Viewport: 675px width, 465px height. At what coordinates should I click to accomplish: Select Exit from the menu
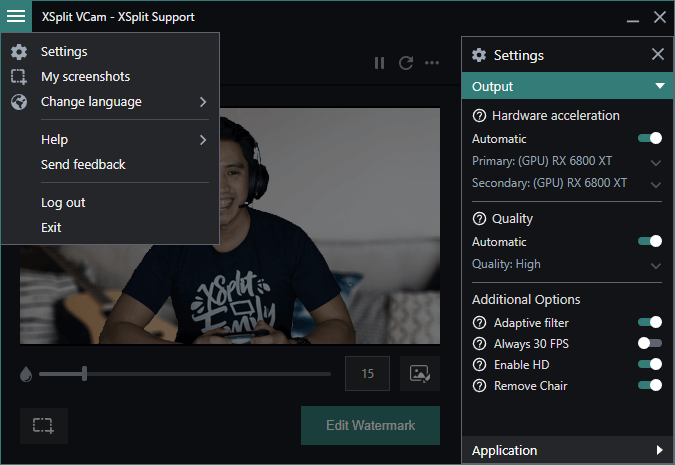tap(110, 227)
